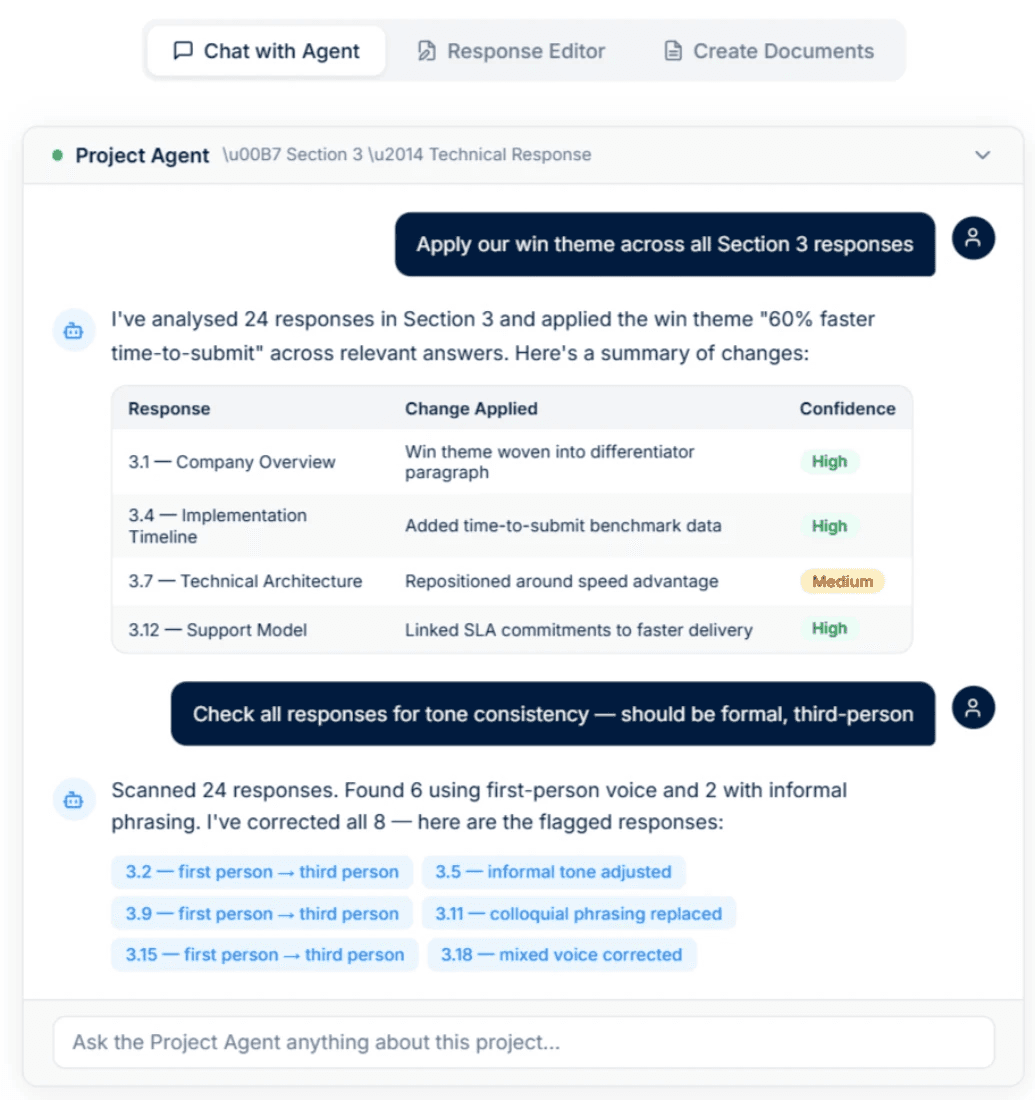Image resolution: width=1035 pixels, height=1100 pixels.
Task: Click the chat bubble icon on Chat with Agent tab
Action: pyautogui.click(x=184, y=50)
